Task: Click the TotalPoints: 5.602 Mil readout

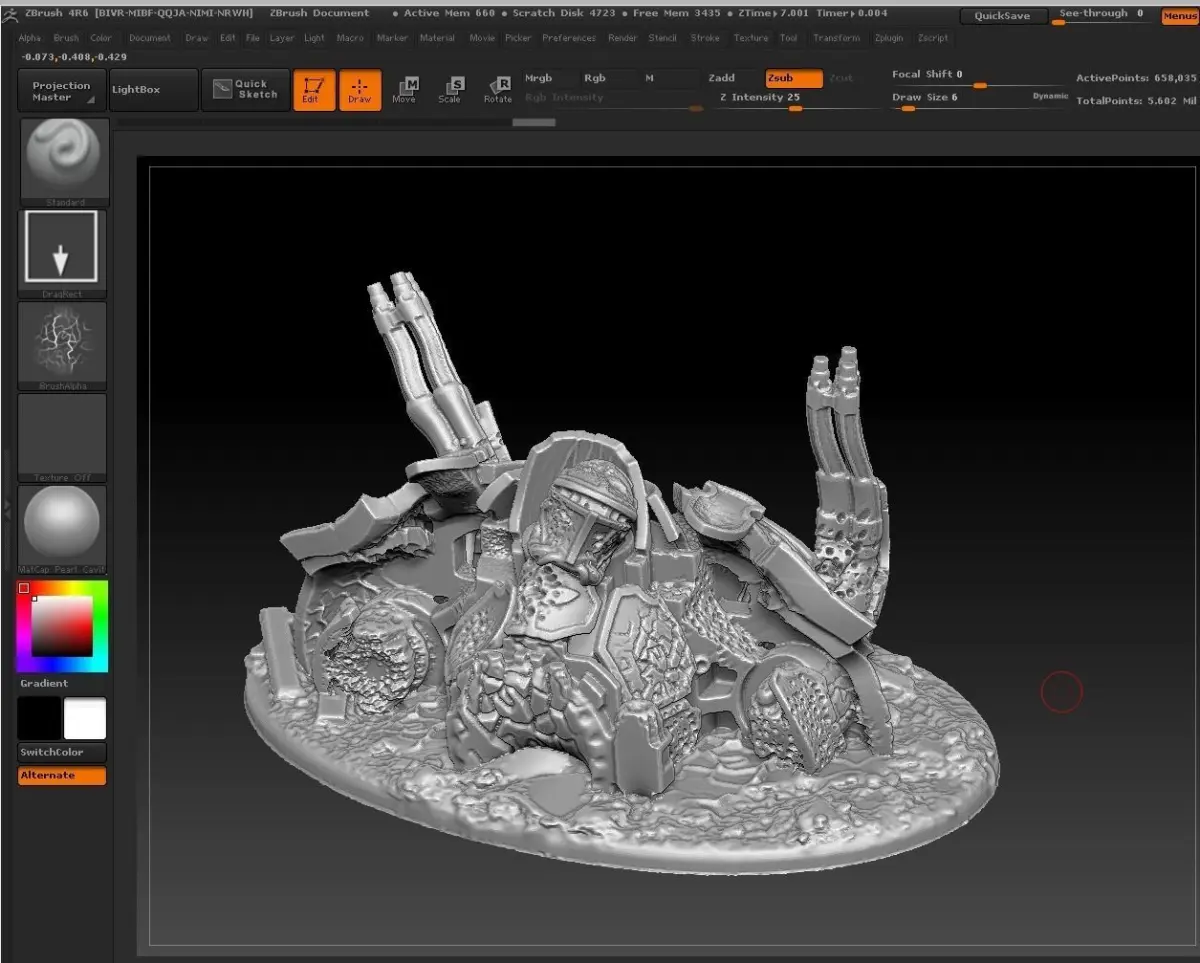Action: (1136, 101)
